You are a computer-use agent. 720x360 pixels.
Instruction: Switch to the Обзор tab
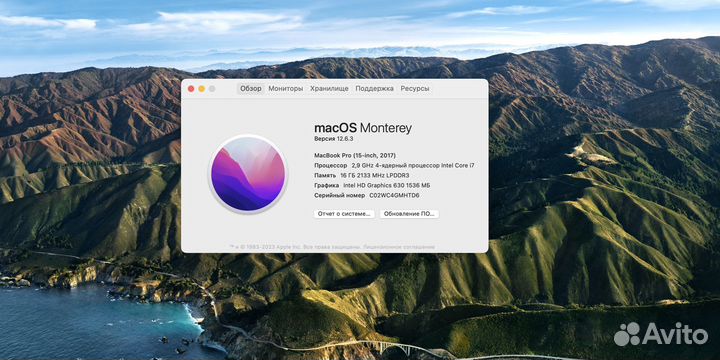click(251, 89)
